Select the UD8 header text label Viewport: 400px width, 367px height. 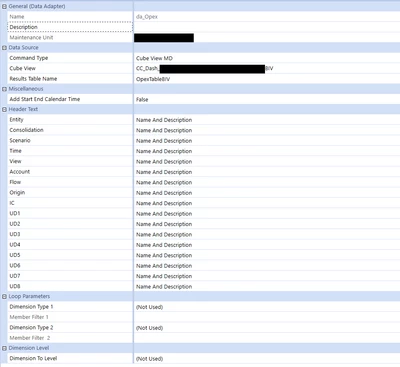[15, 286]
